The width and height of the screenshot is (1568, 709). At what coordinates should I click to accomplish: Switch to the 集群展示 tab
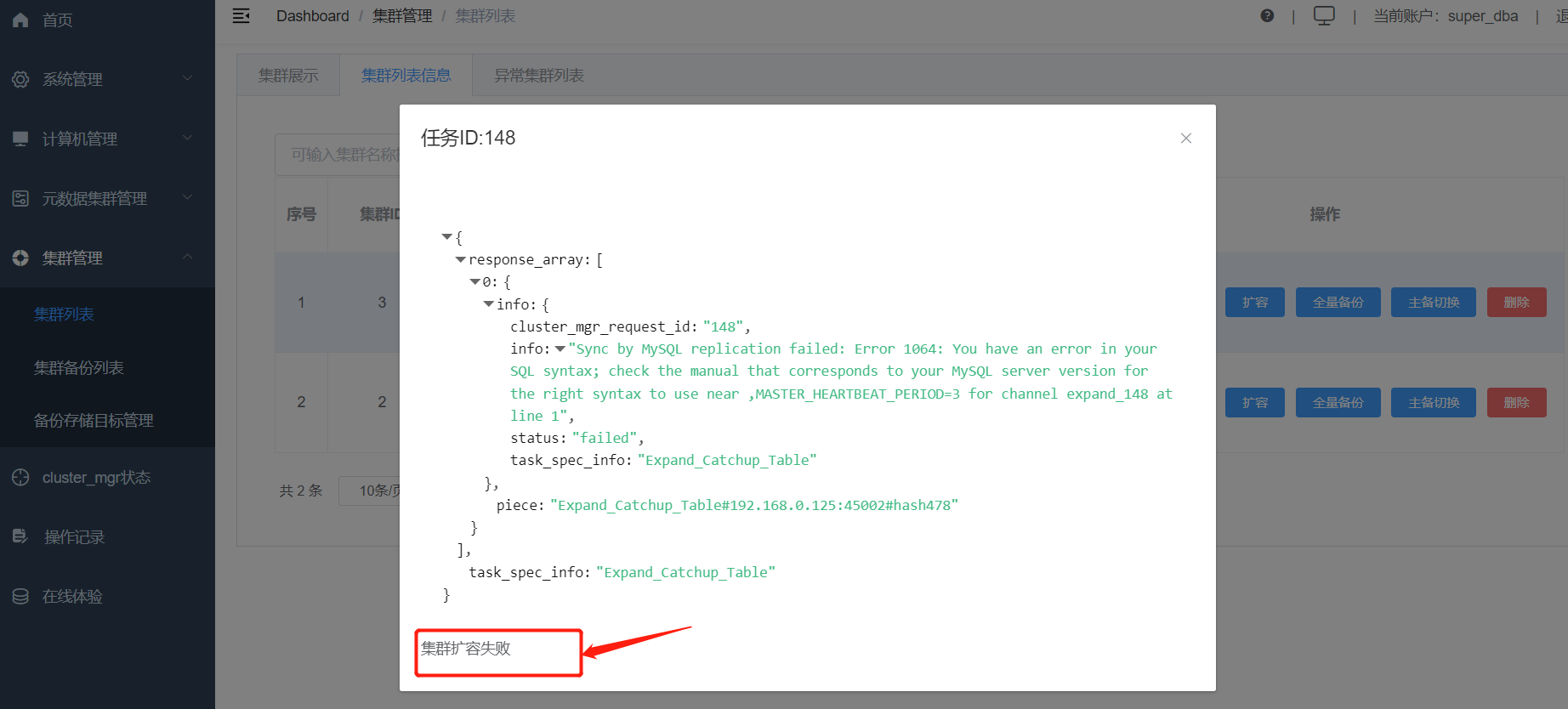[x=288, y=76]
